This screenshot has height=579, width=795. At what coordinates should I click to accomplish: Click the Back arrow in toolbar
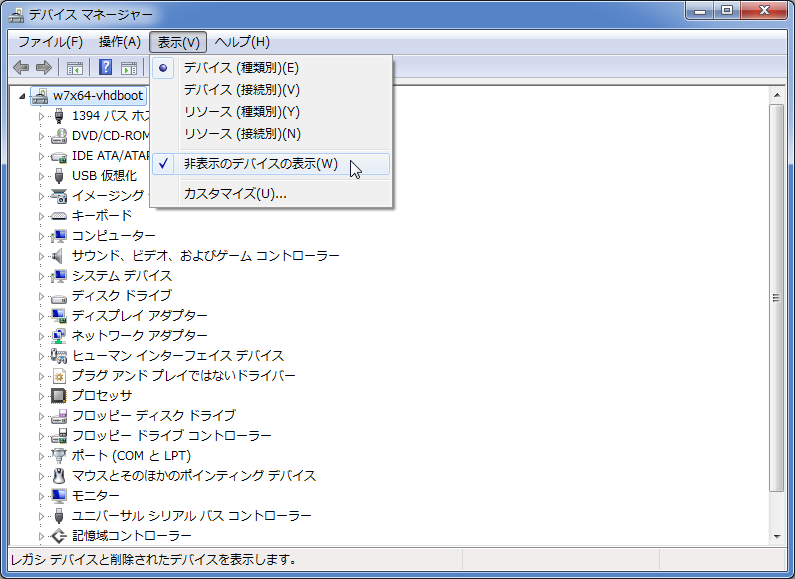[21, 68]
